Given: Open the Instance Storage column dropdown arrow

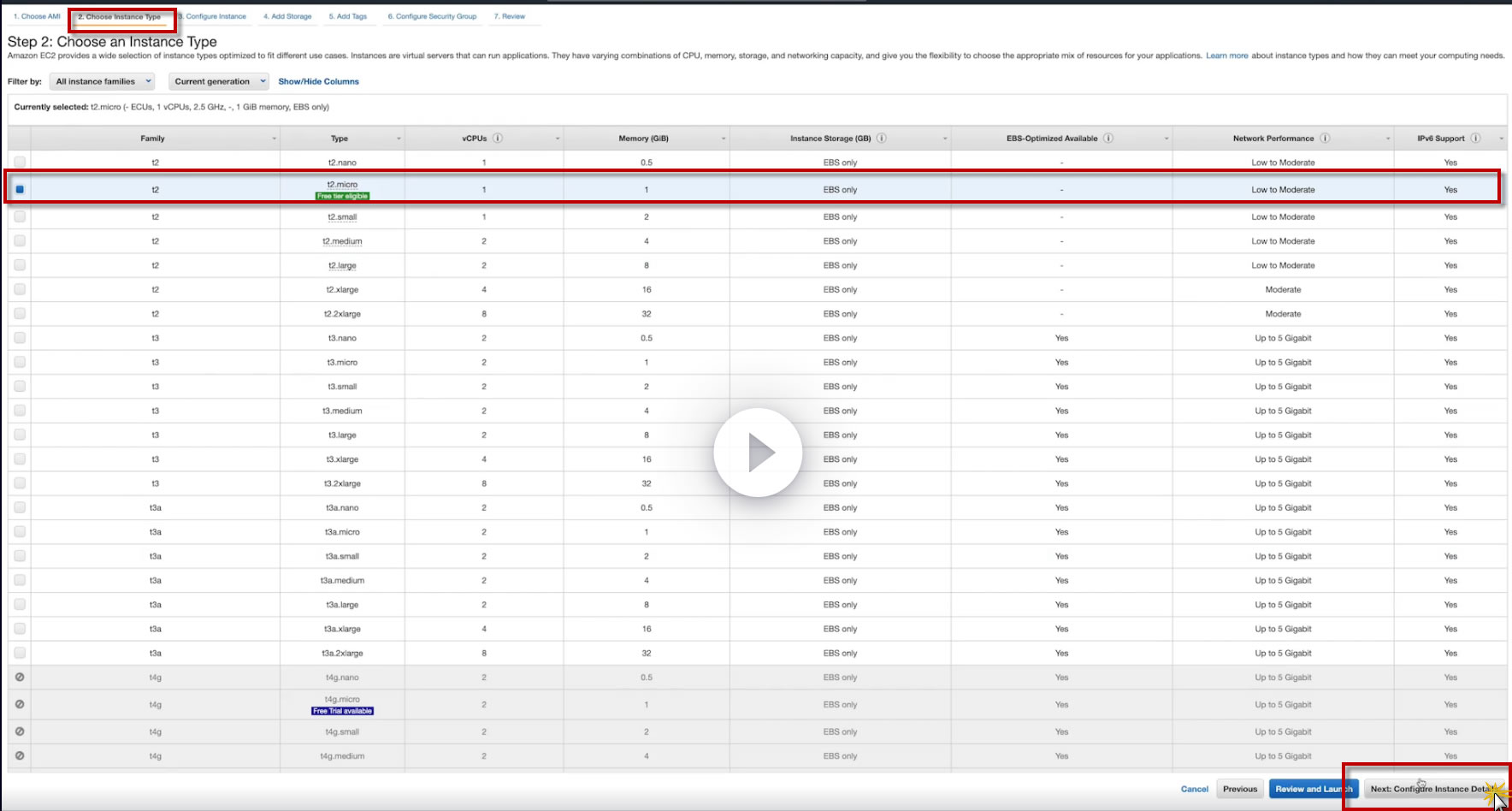Looking at the screenshot, I should (945, 139).
